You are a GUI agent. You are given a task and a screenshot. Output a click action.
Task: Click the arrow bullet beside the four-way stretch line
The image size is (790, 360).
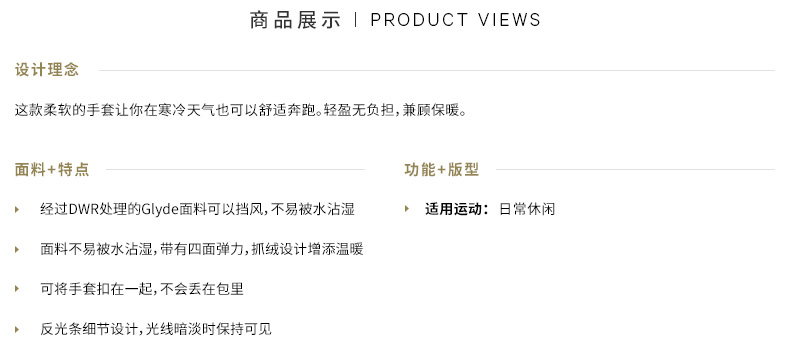click(17, 249)
